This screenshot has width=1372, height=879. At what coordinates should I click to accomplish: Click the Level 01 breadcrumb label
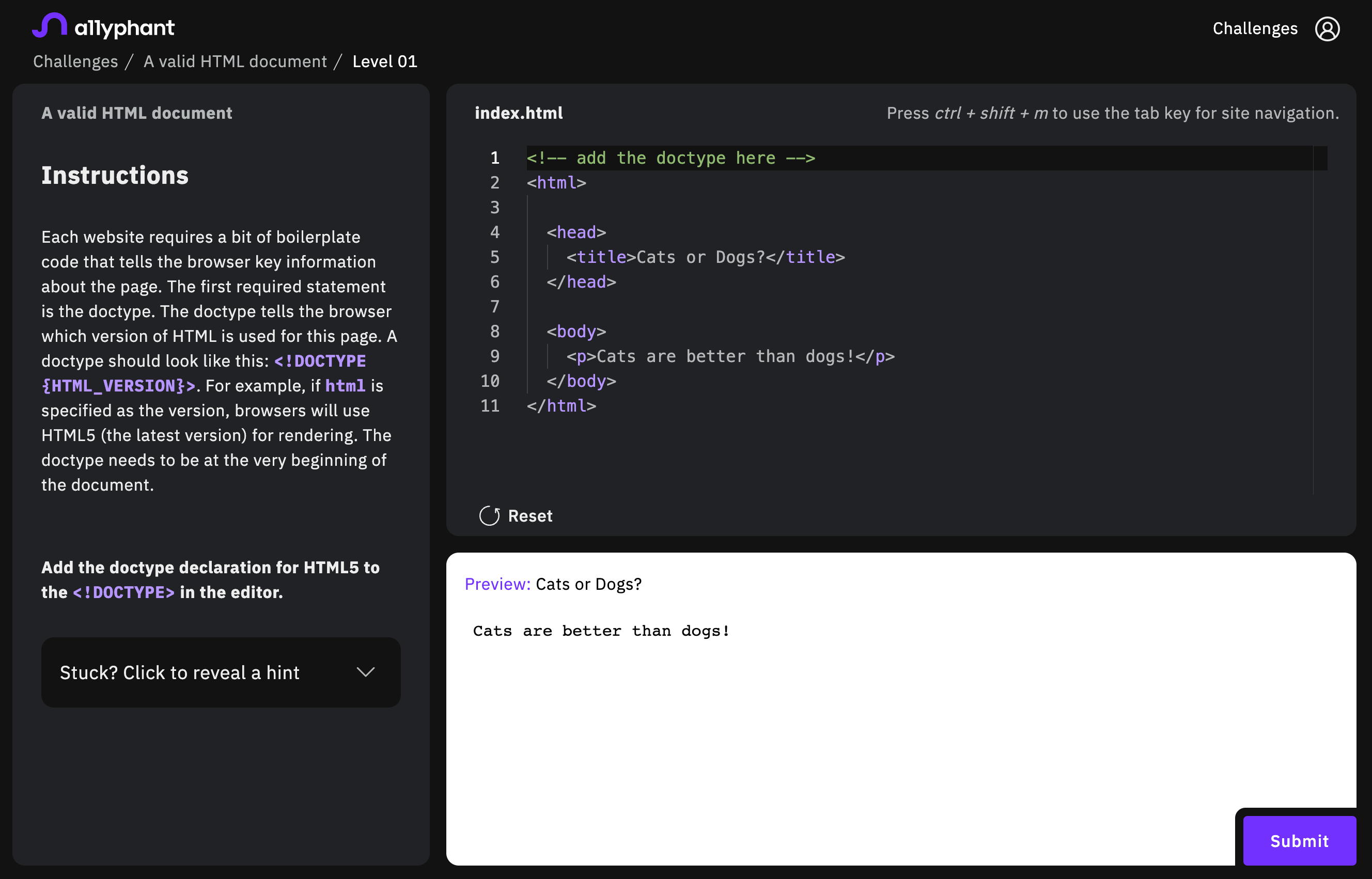coord(384,61)
